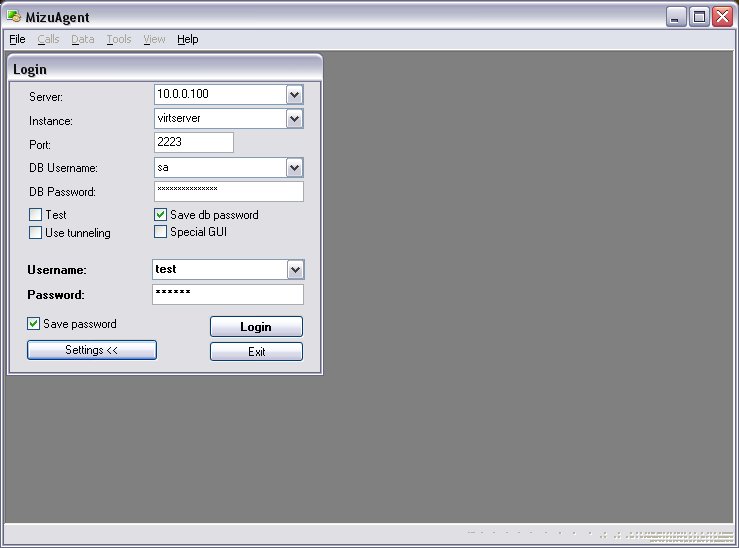This screenshot has height=548, width=739.
Task: Open the Tools menu
Action: tap(119, 39)
